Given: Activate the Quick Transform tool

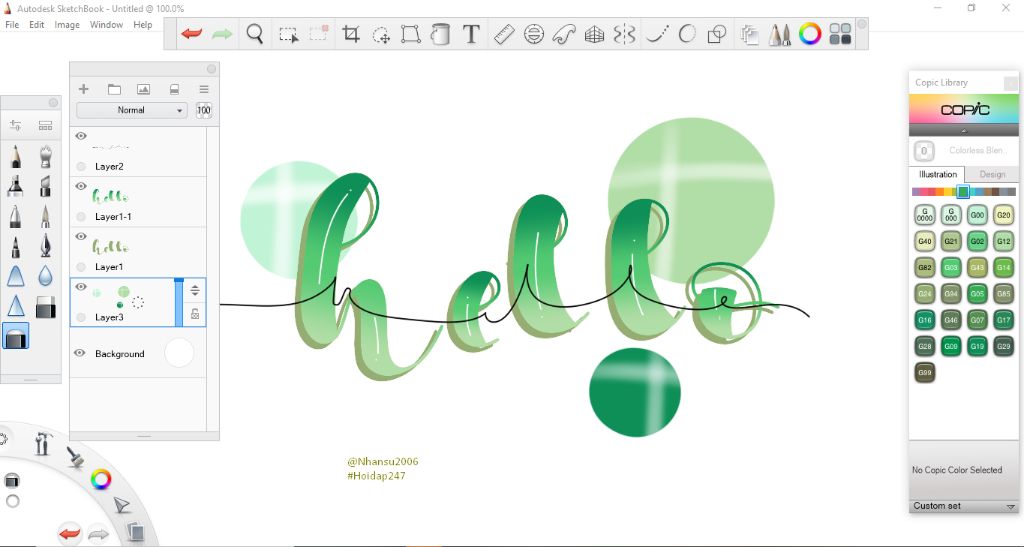Looking at the screenshot, I should coord(381,35).
